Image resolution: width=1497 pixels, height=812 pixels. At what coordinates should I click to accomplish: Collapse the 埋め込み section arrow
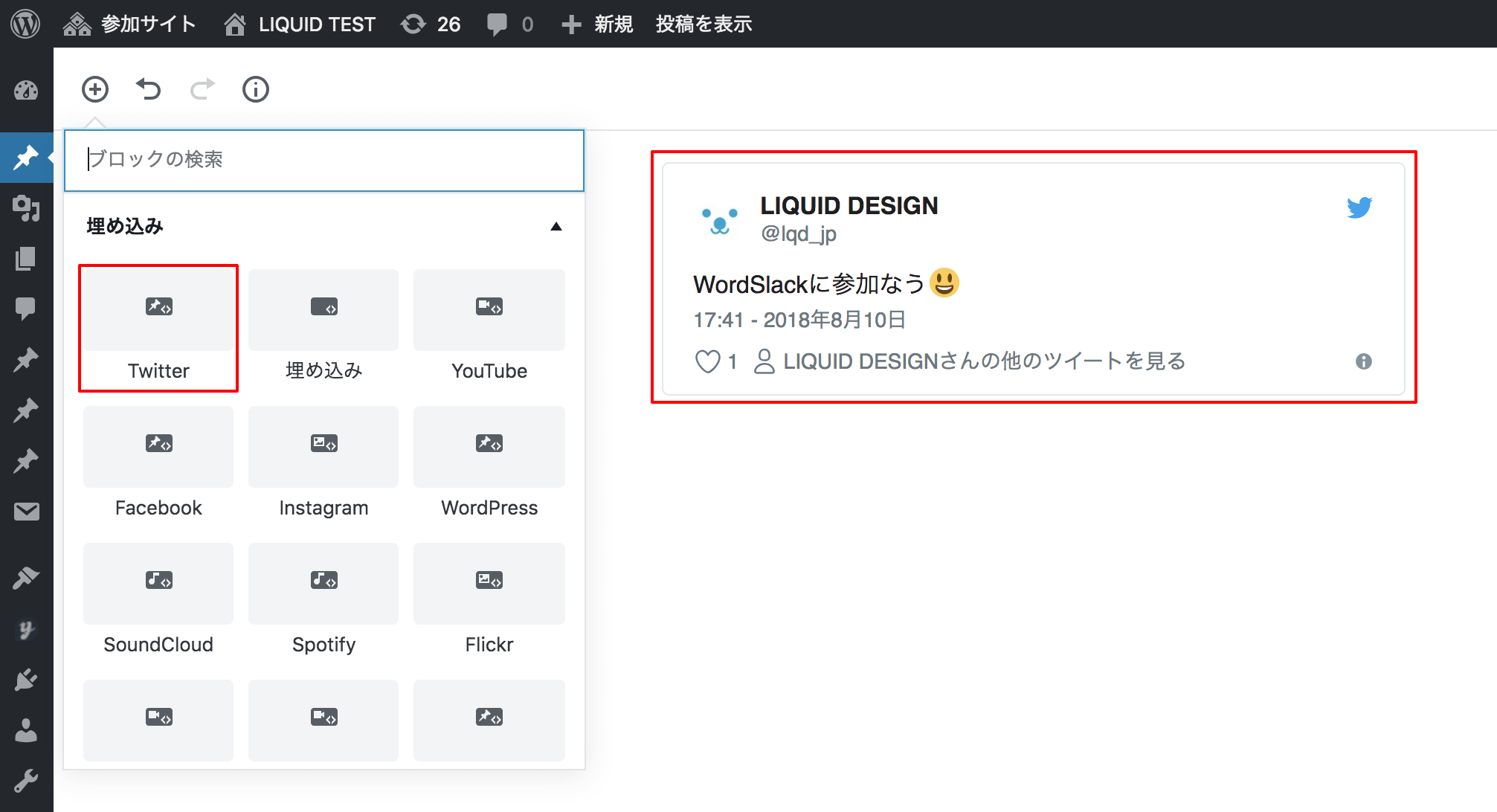[x=556, y=226]
